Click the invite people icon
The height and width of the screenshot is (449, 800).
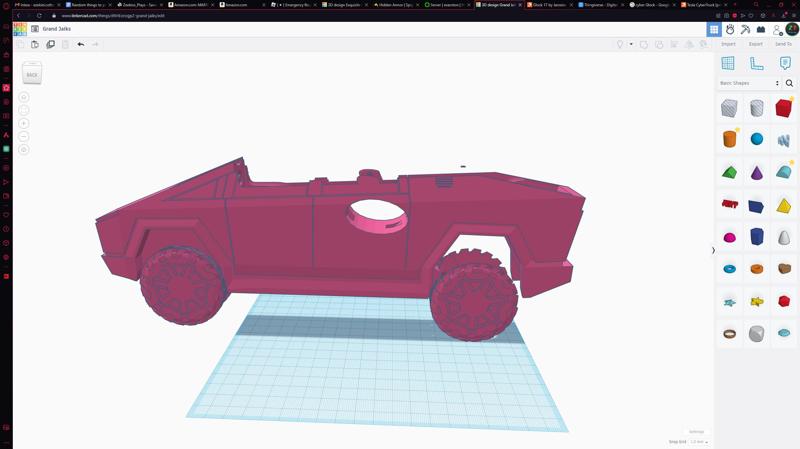click(777, 30)
